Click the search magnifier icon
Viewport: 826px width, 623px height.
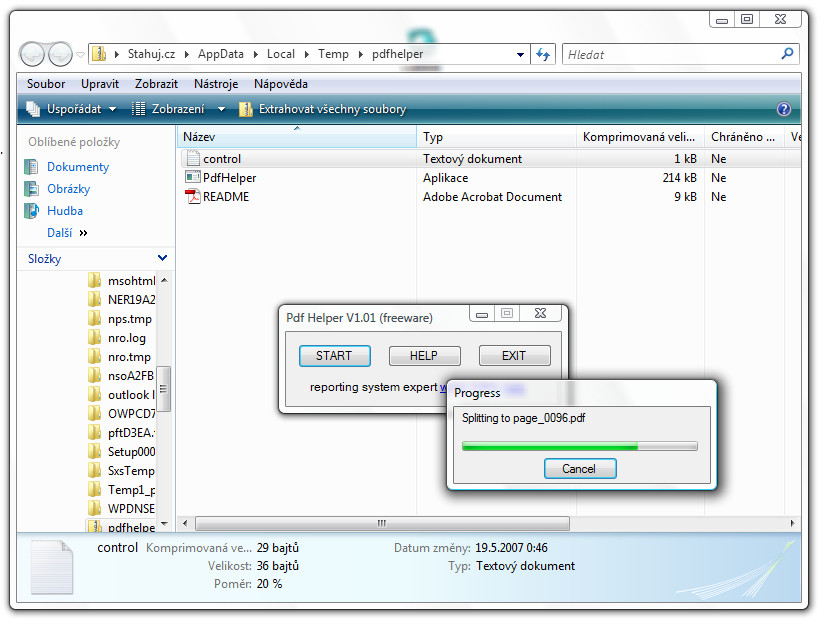tap(788, 54)
